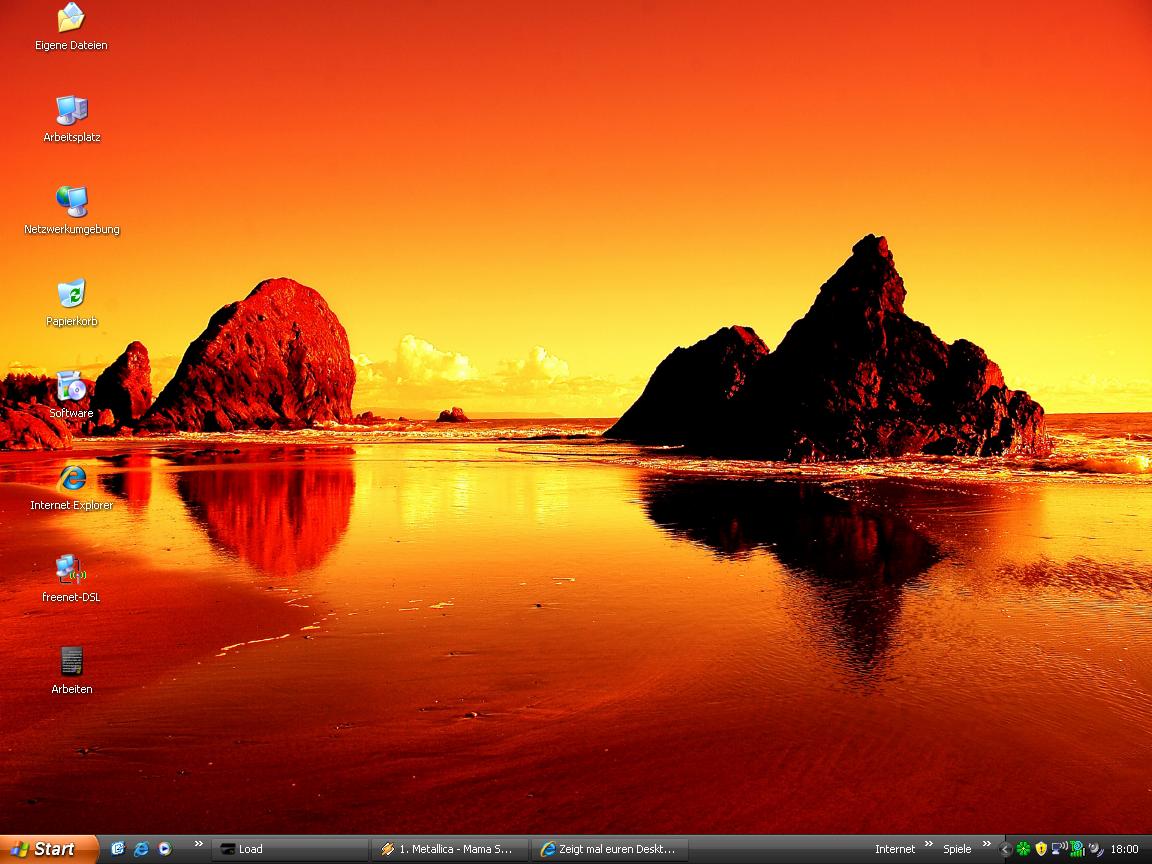
Task: Select the Arbeiten desktop icon
Action: click(x=71, y=670)
